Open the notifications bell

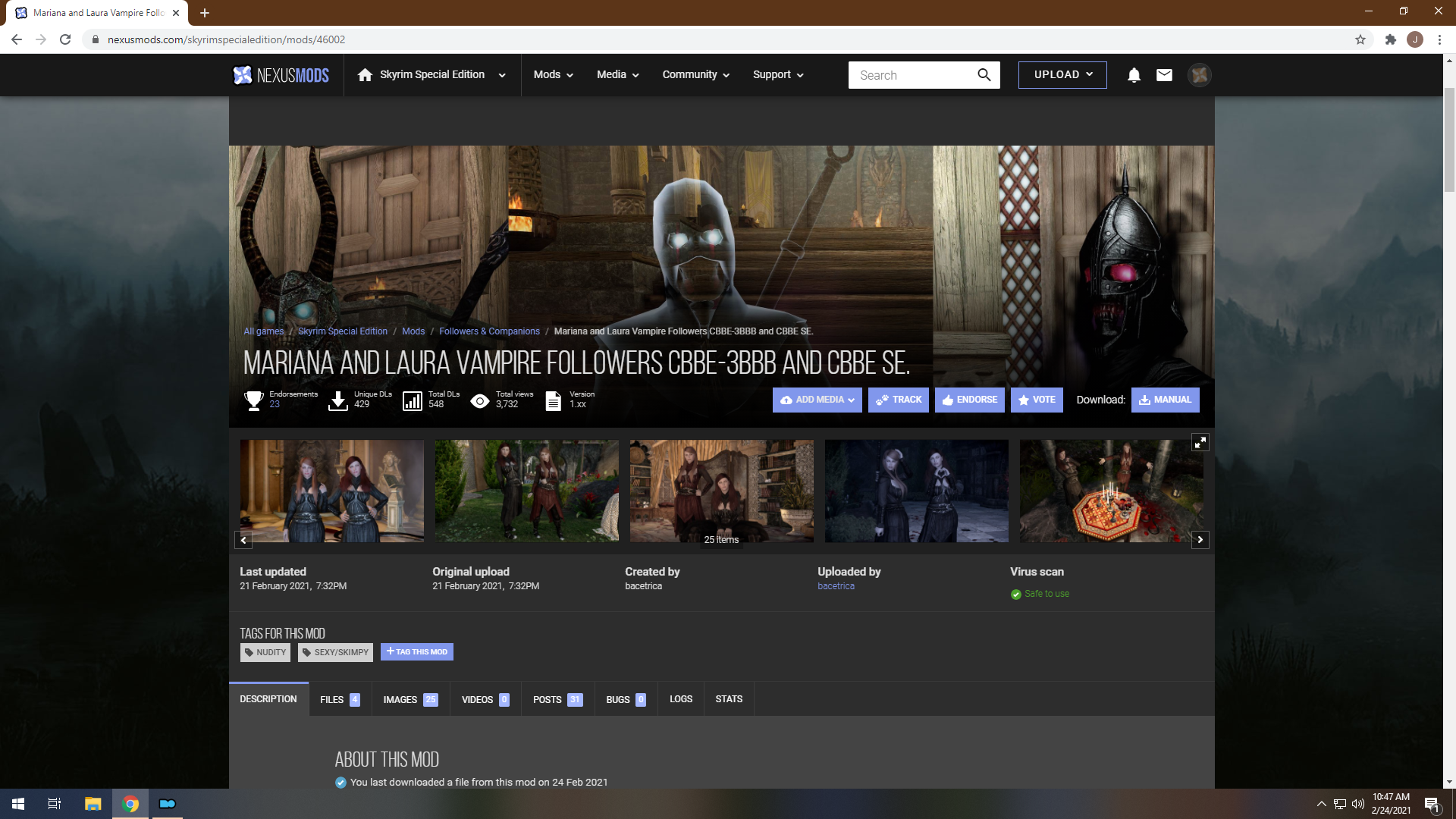(x=1134, y=75)
